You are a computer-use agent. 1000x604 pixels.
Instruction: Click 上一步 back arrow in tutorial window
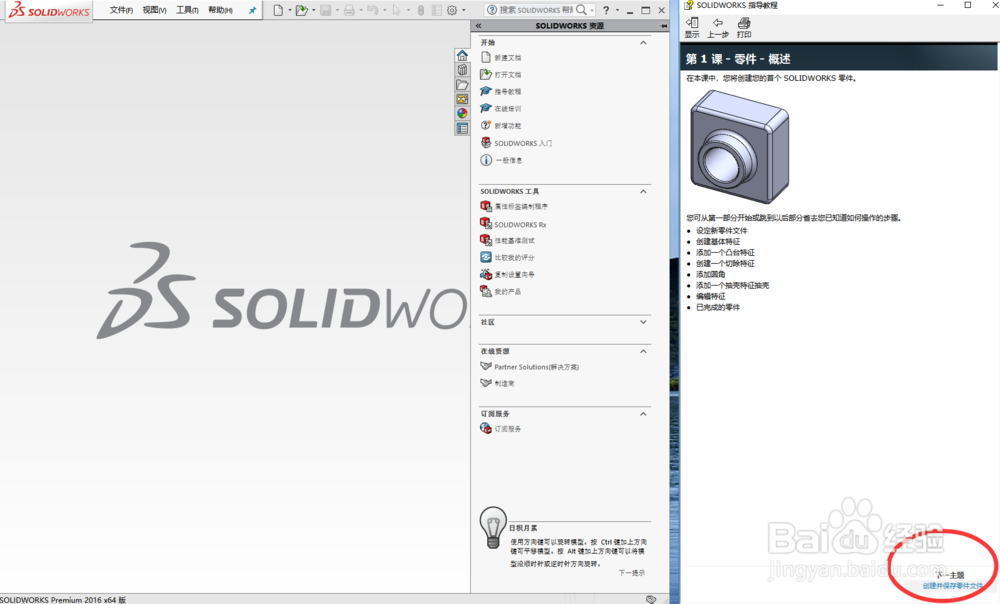(x=718, y=27)
